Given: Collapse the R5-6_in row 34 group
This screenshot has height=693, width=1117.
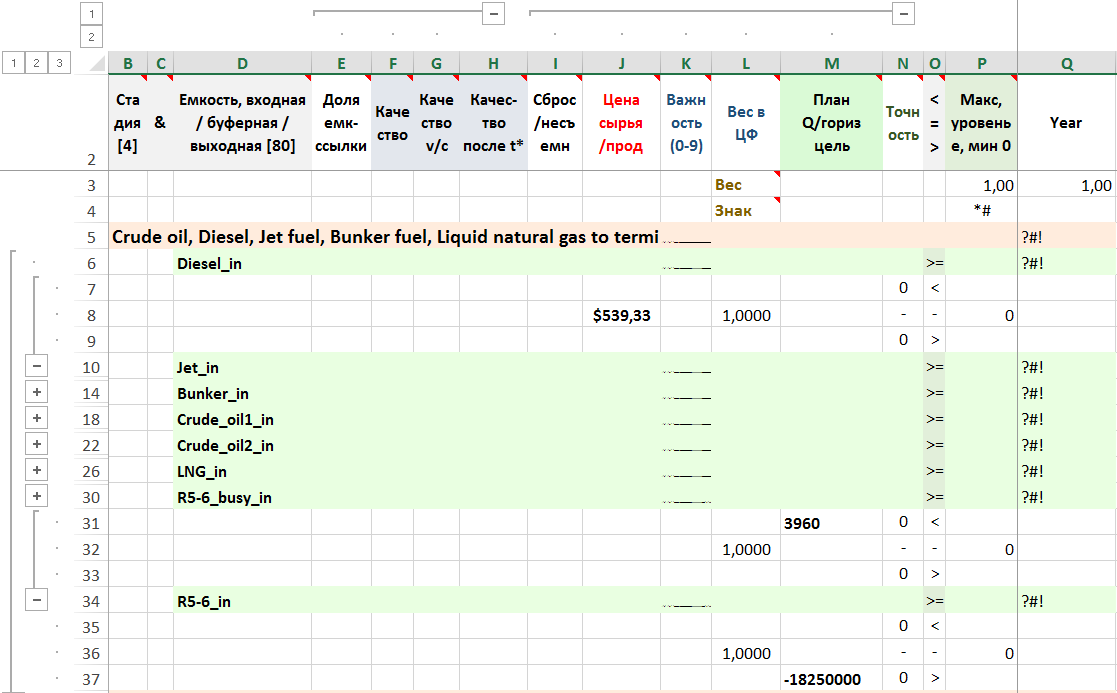Looking at the screenshot, I should [37, 600].
